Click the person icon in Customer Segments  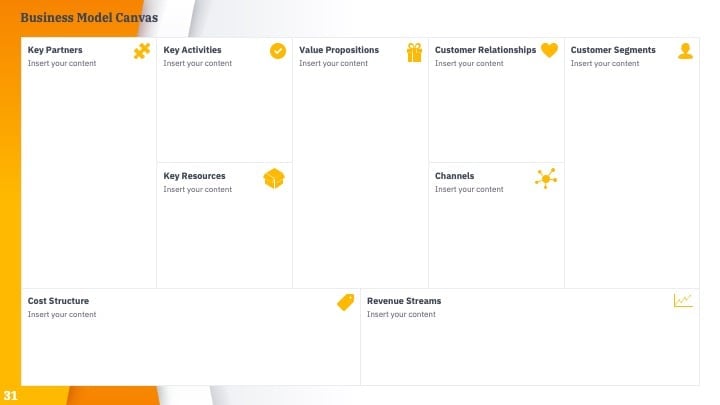coord(685,51)
